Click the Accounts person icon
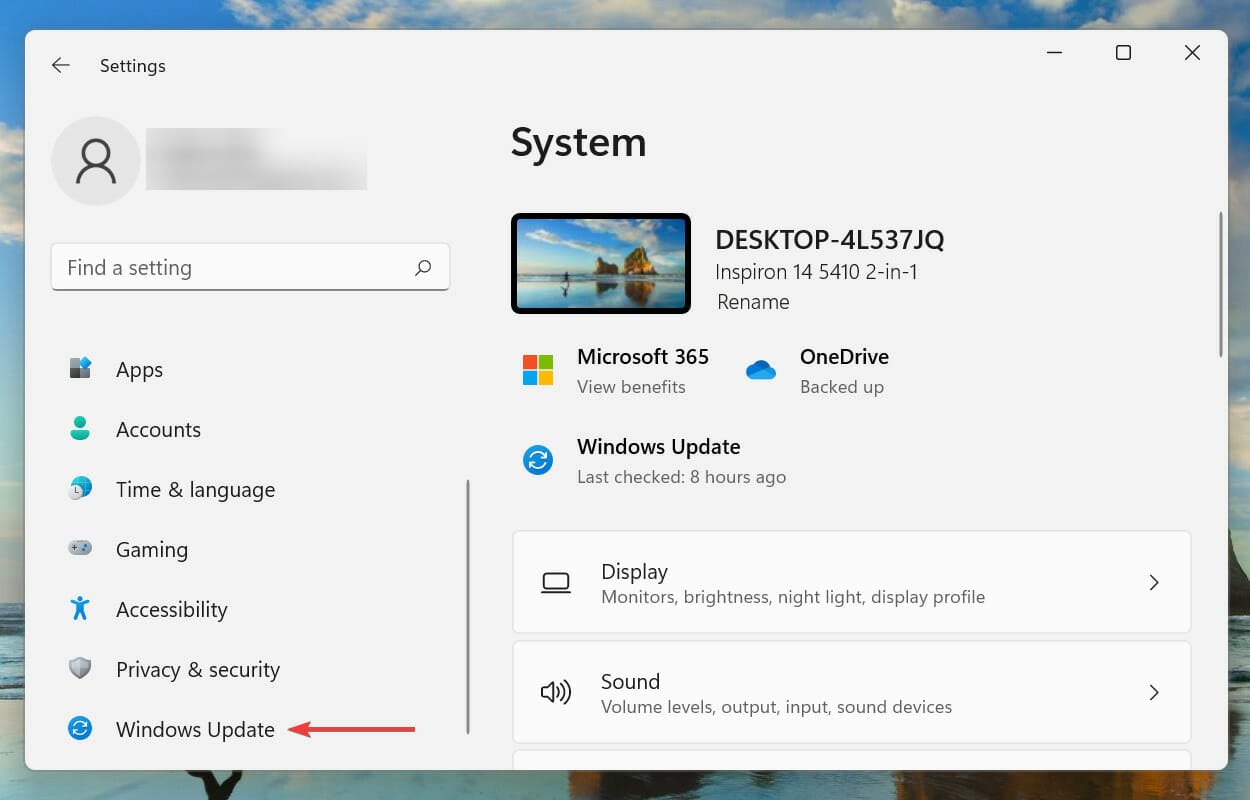This screenshot has width=1250, height=800. click(79, 429)
